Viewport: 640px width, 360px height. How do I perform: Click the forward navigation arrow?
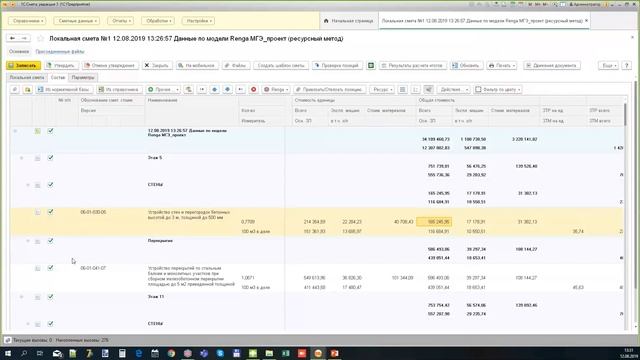24,38
